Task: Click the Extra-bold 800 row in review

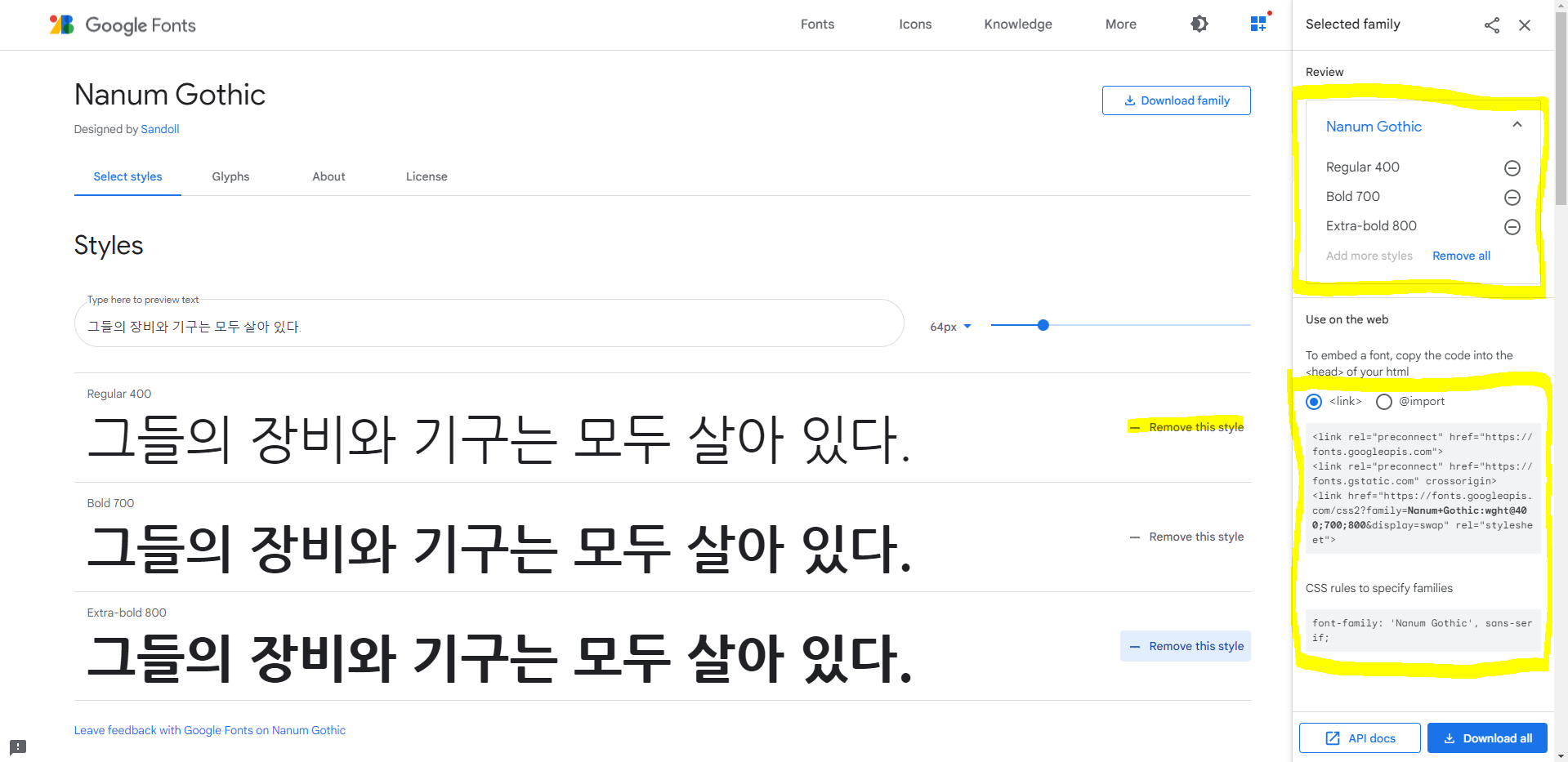Action: (x=1423, y=226)
